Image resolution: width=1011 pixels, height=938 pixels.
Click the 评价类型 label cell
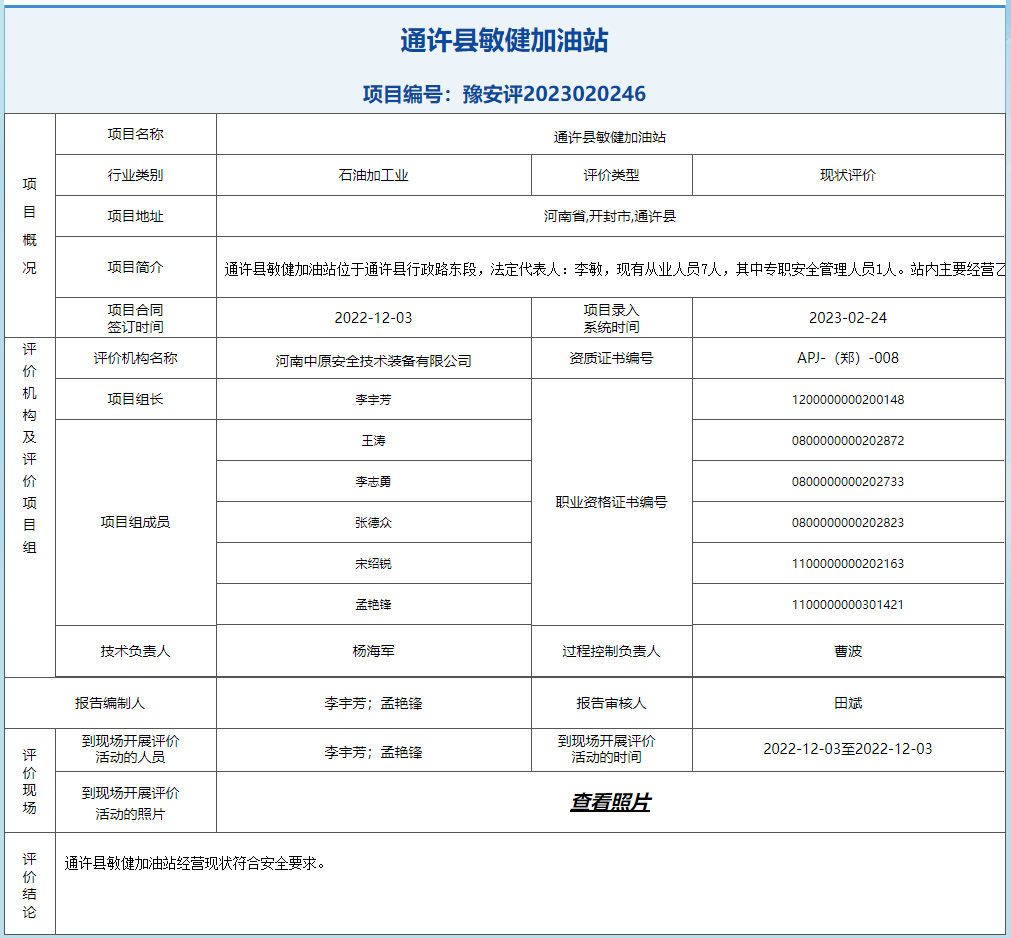611,175
